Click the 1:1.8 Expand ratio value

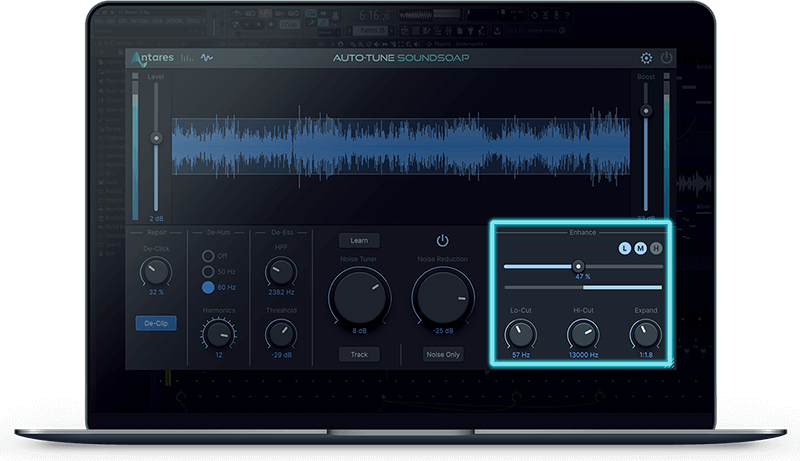pos(646,354)
